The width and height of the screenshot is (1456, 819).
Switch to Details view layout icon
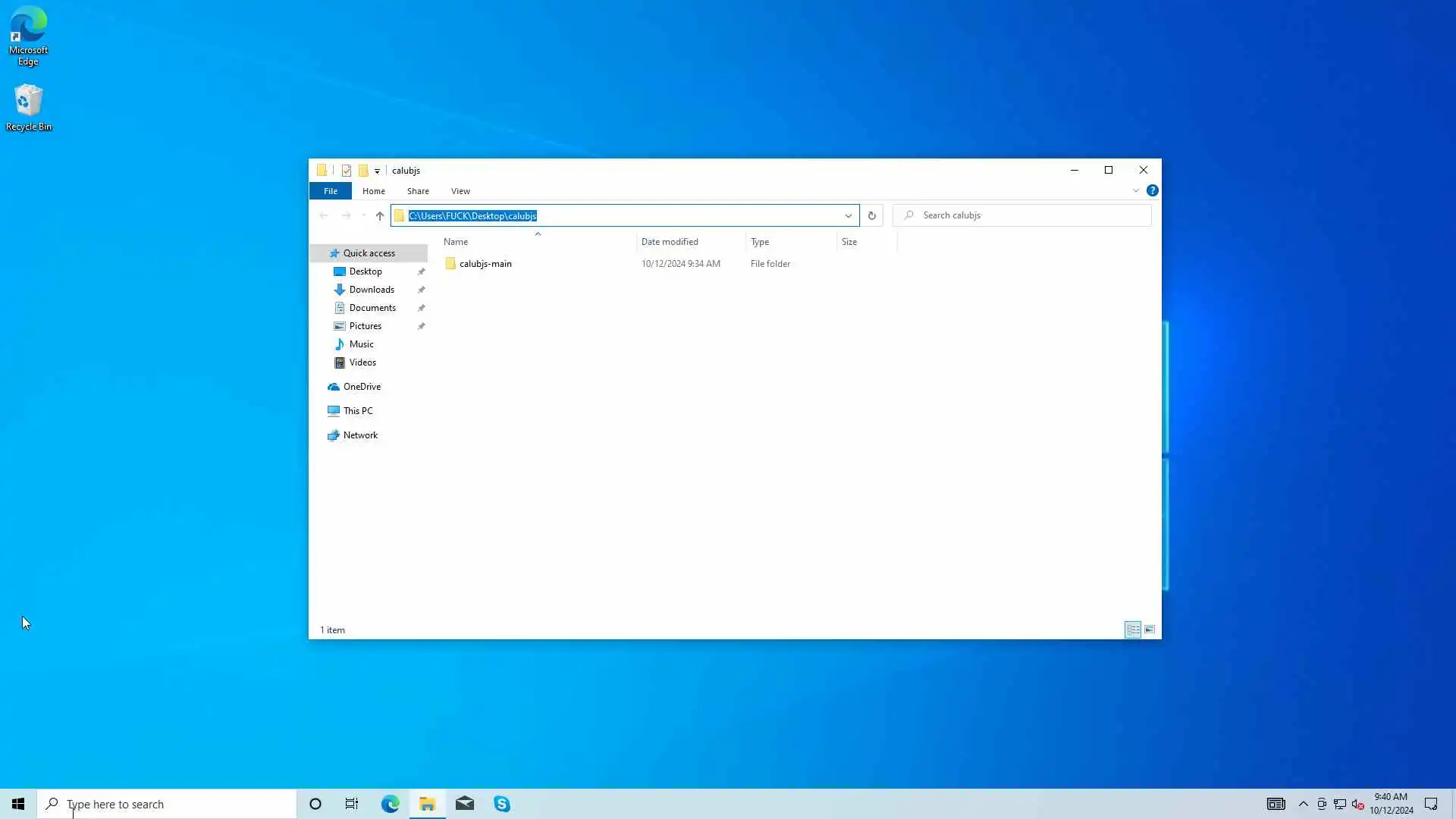pos(1133,630)
